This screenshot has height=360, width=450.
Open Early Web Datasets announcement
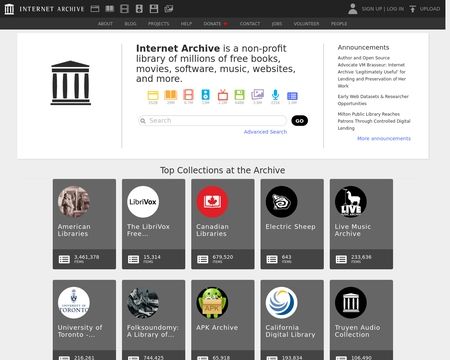(373, 100)
